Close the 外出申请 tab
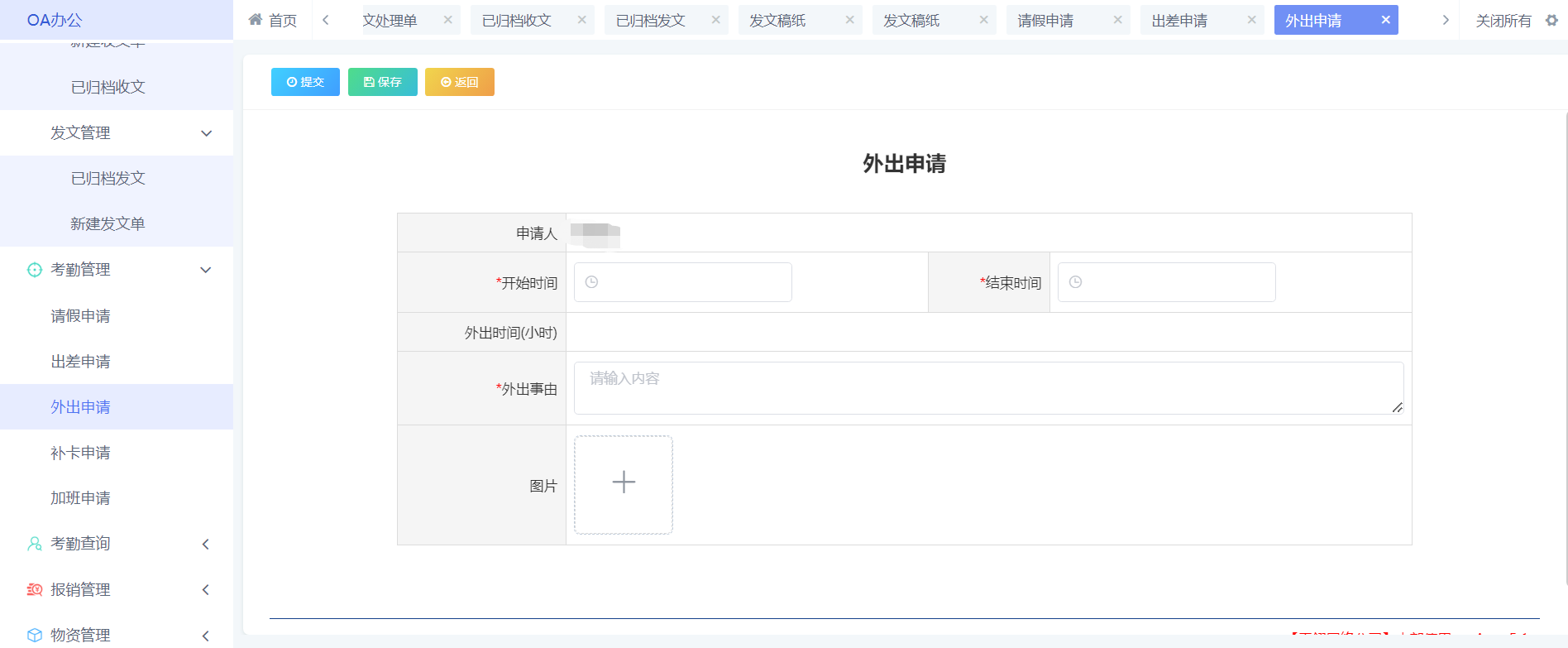The image size is (1568, 648). [x=1385, y=20]
